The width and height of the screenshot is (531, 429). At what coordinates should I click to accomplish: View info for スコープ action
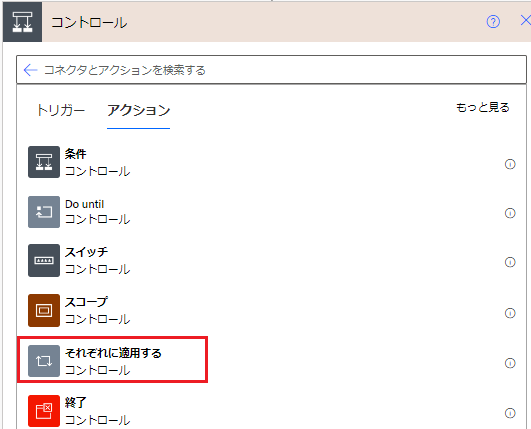coord(510,313)
